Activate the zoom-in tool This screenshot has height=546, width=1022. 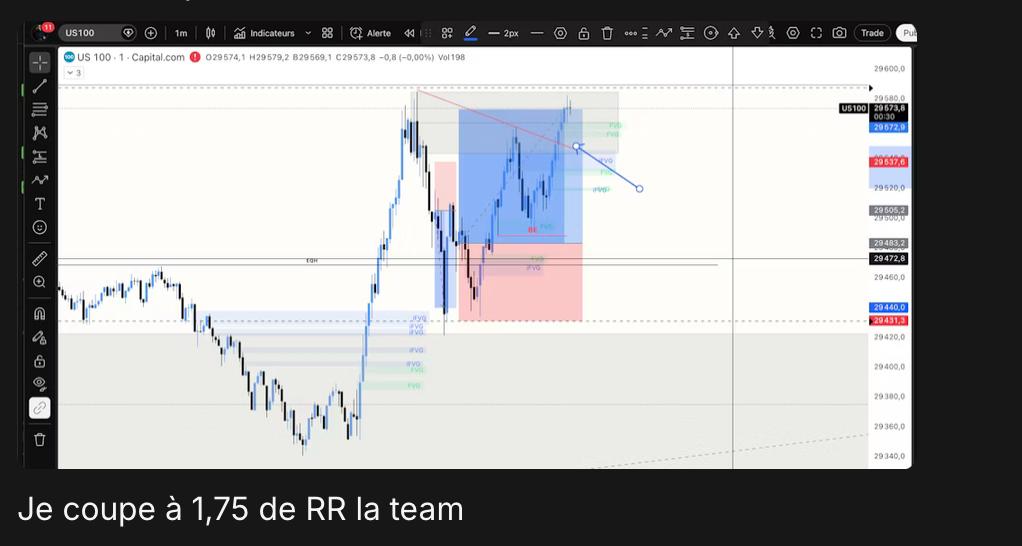[x=40, y=282]
